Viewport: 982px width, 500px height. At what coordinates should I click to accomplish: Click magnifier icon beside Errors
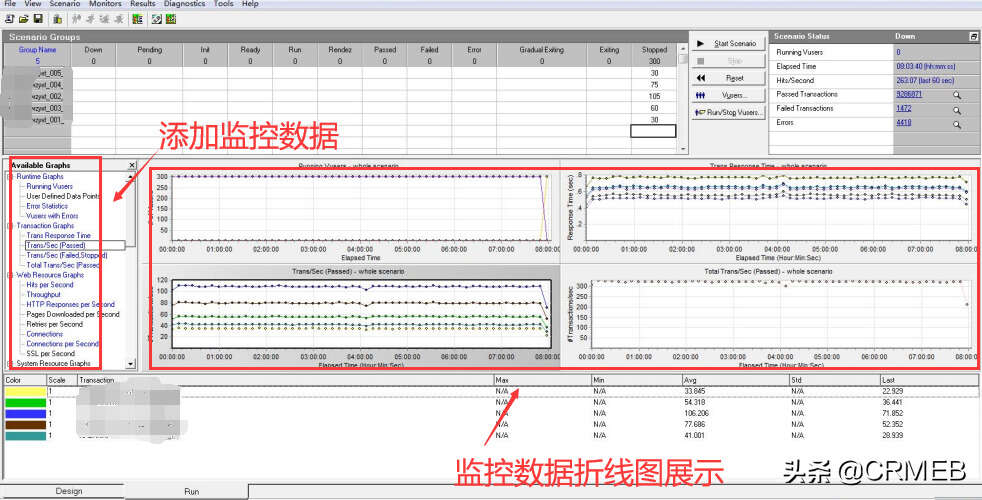click(x=957, y=124)
